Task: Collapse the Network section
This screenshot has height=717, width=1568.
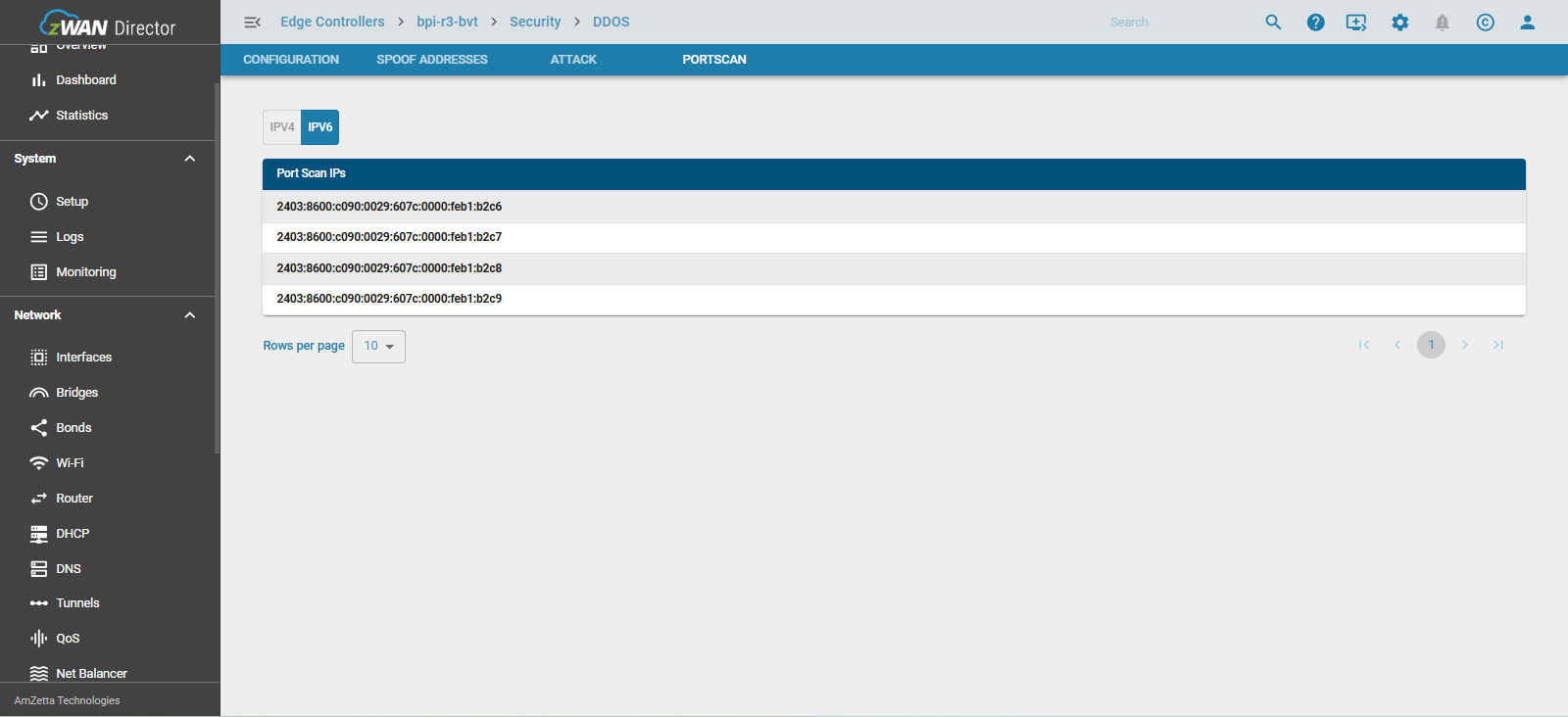Action: pyautogui.click(x=190, y=315)
